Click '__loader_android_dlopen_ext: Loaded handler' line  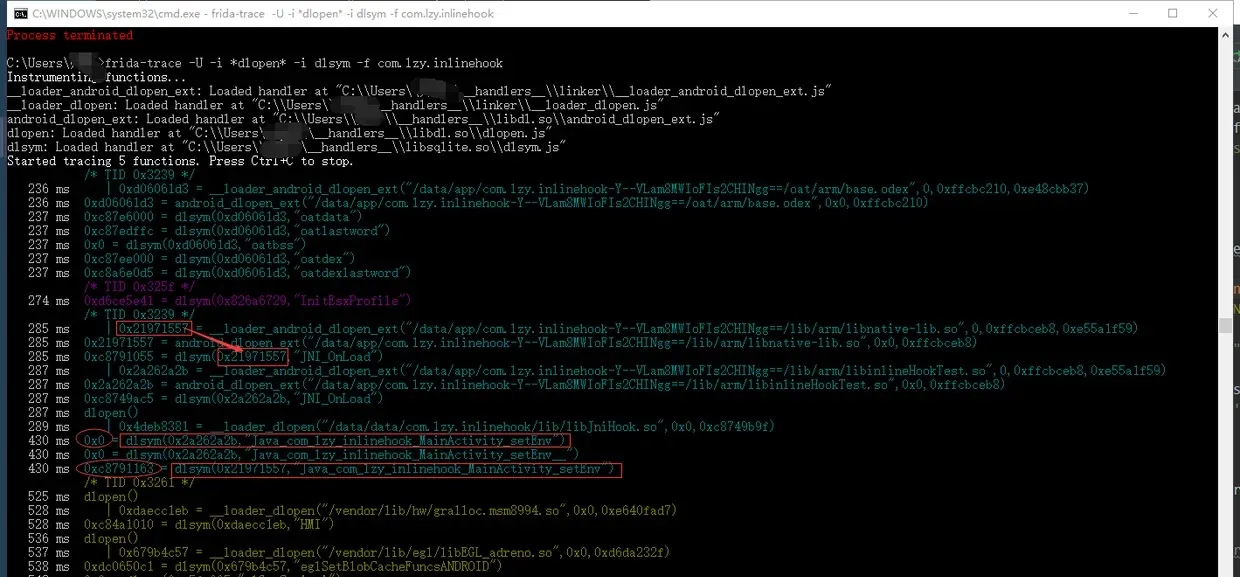tap(419, 91)
